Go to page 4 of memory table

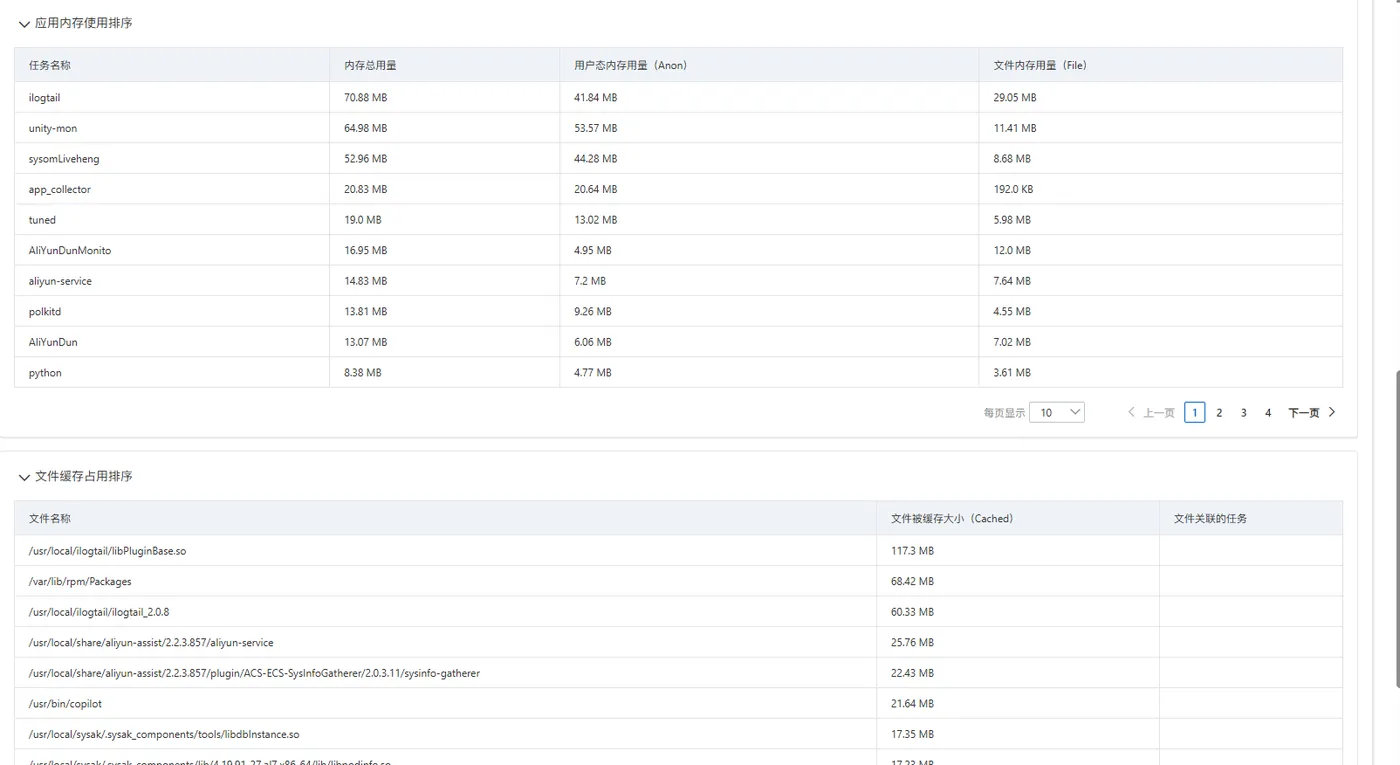coord(1268,412)
